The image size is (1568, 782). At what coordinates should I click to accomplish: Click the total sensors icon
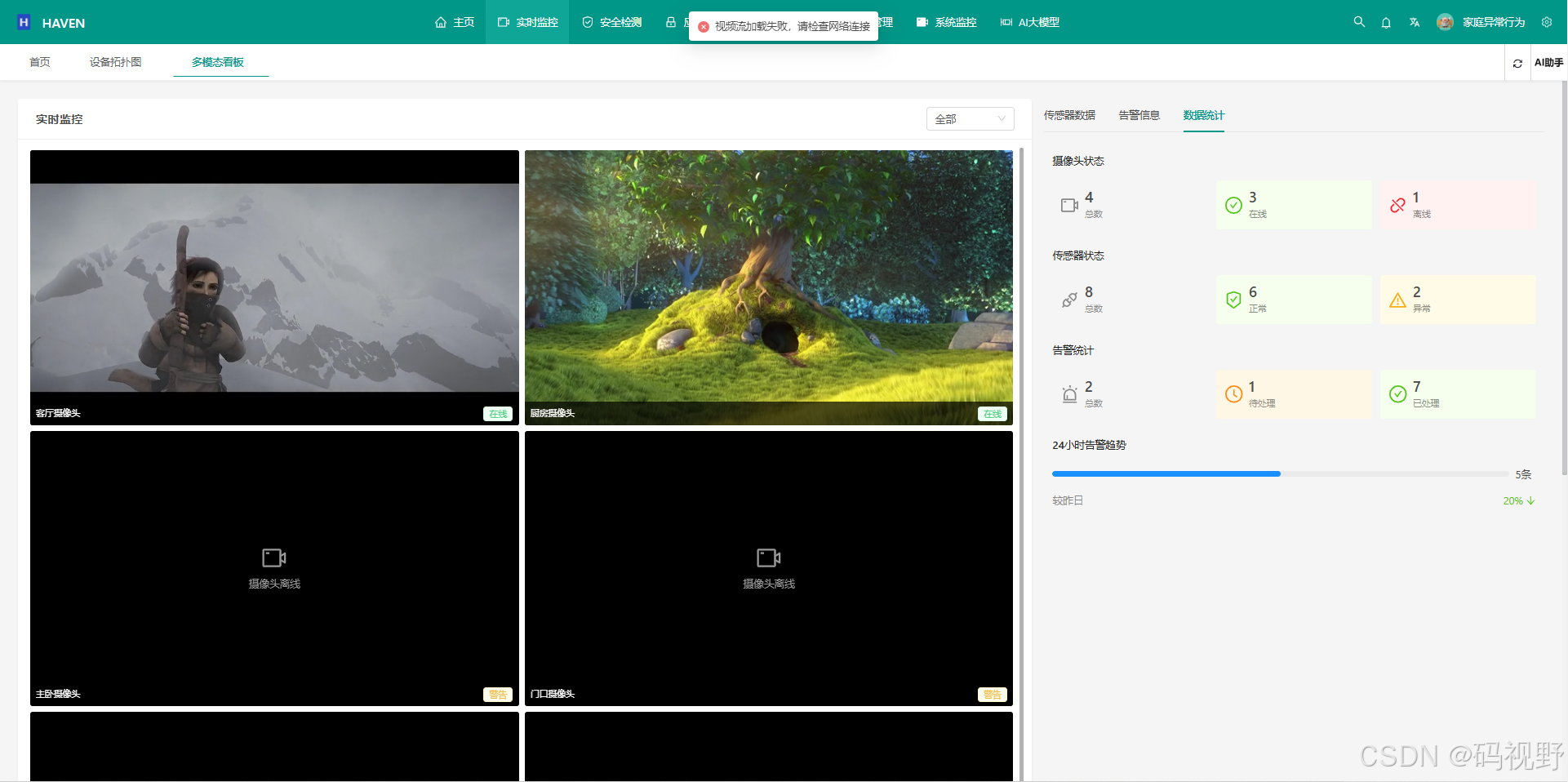tap(1069, 300)
